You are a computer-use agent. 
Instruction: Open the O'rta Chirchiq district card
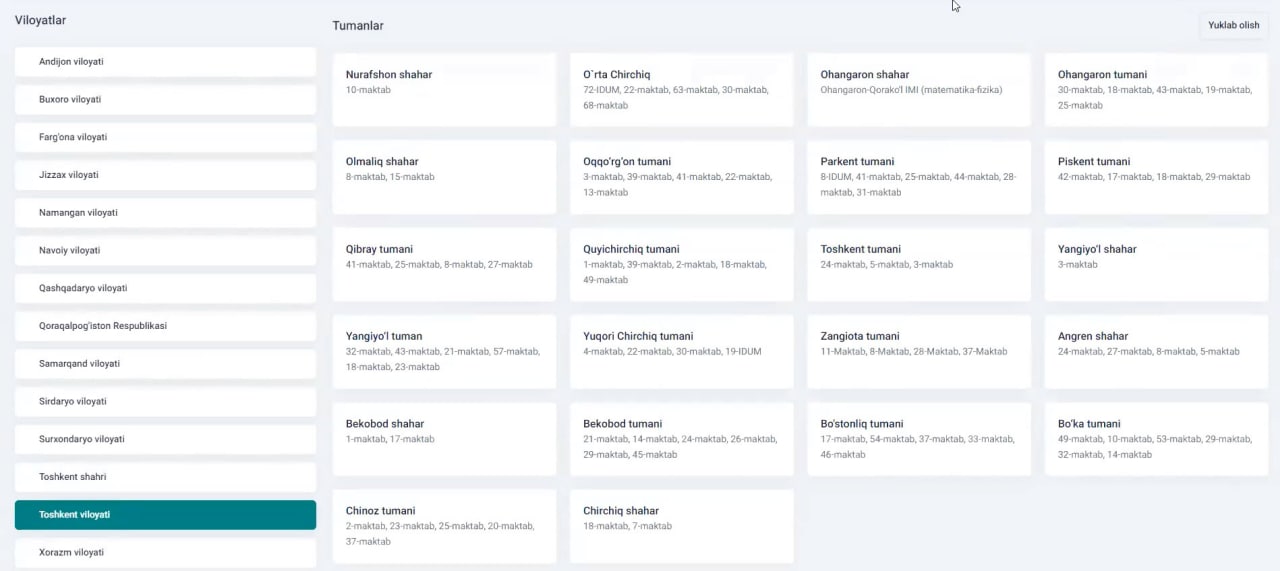(682, 90)
